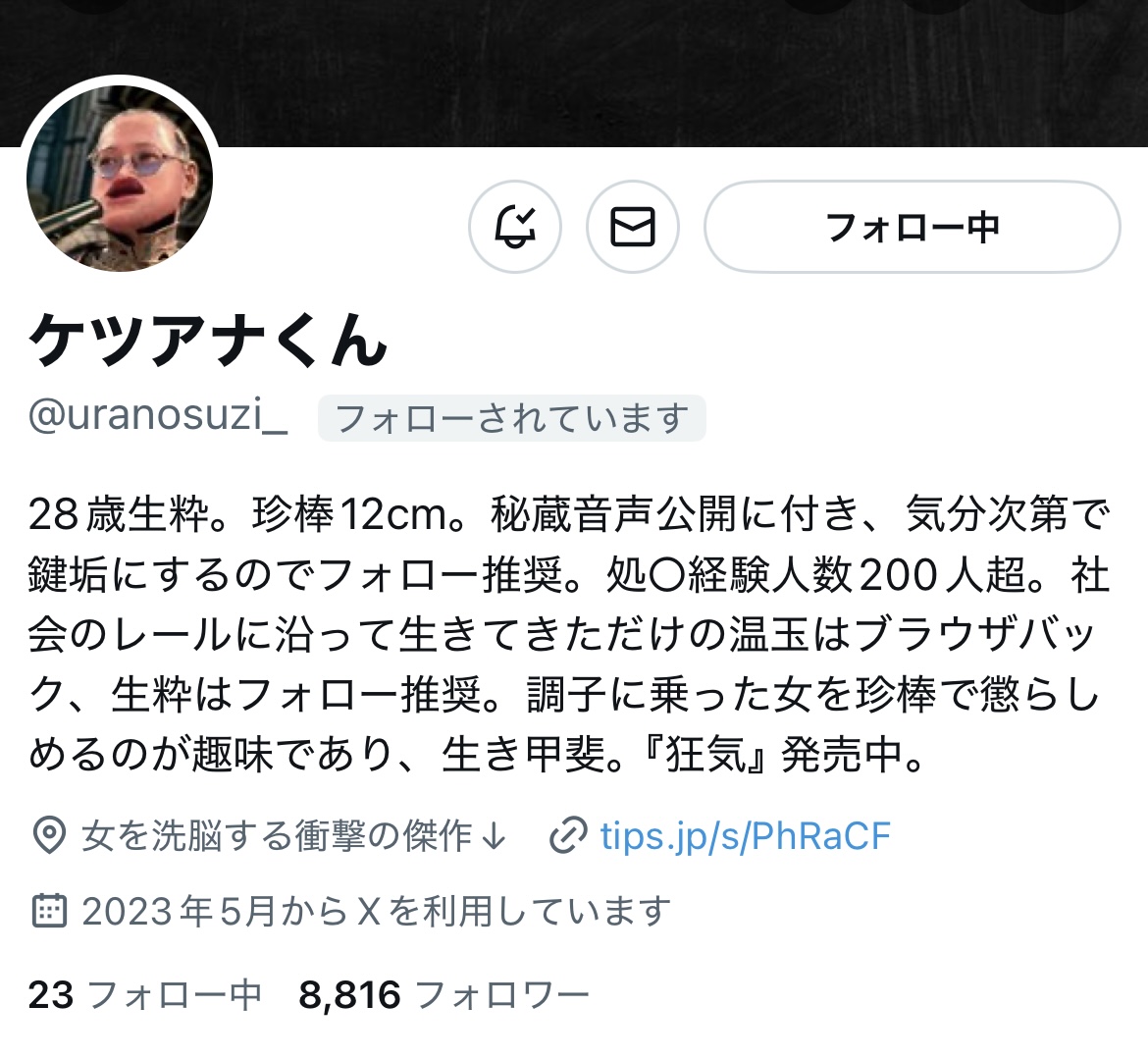1148x1059 pixels.
Task: Click the chain link icon
Action: (568, 835)
